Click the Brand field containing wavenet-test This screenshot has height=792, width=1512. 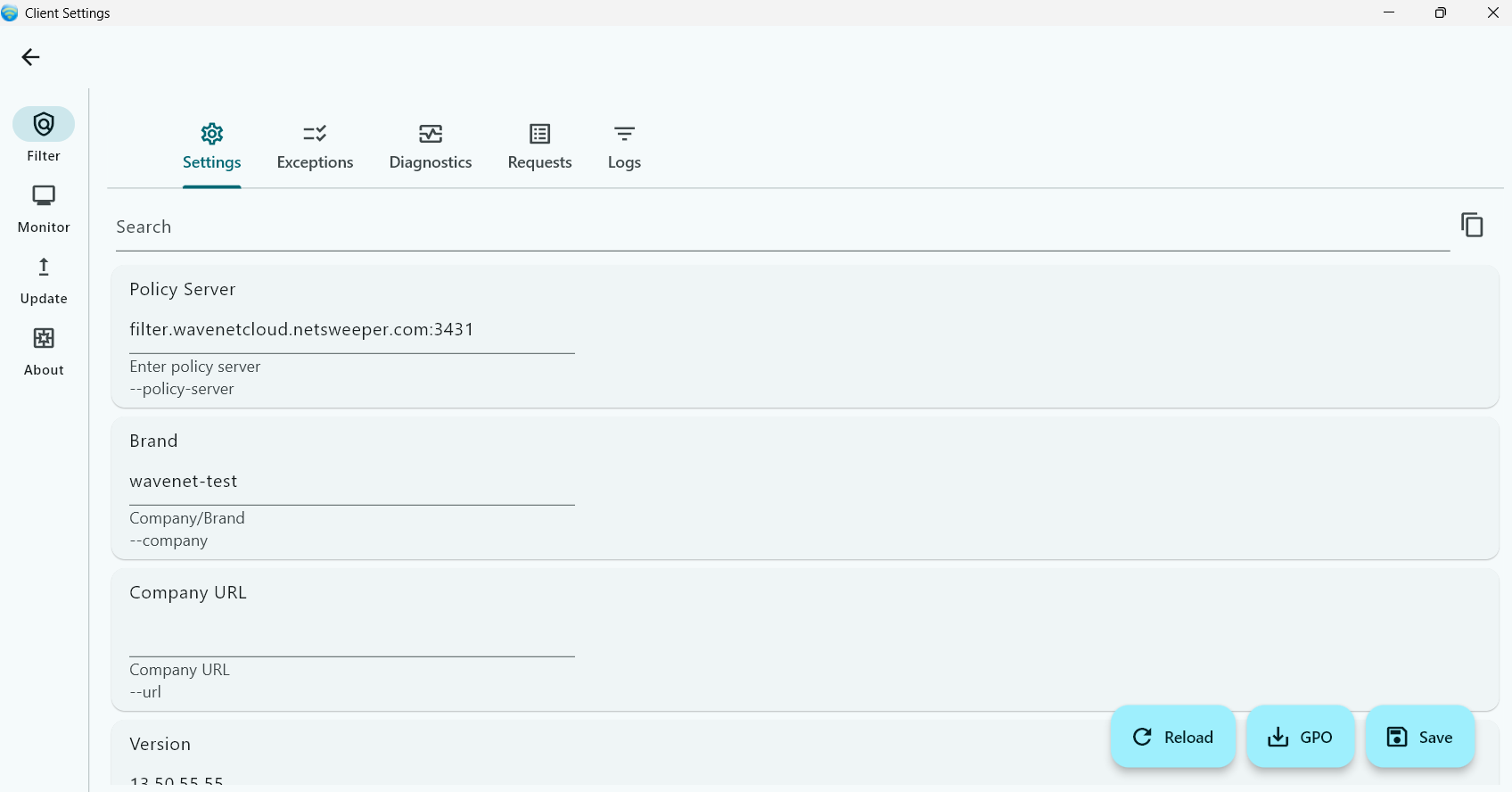point(351,482)
